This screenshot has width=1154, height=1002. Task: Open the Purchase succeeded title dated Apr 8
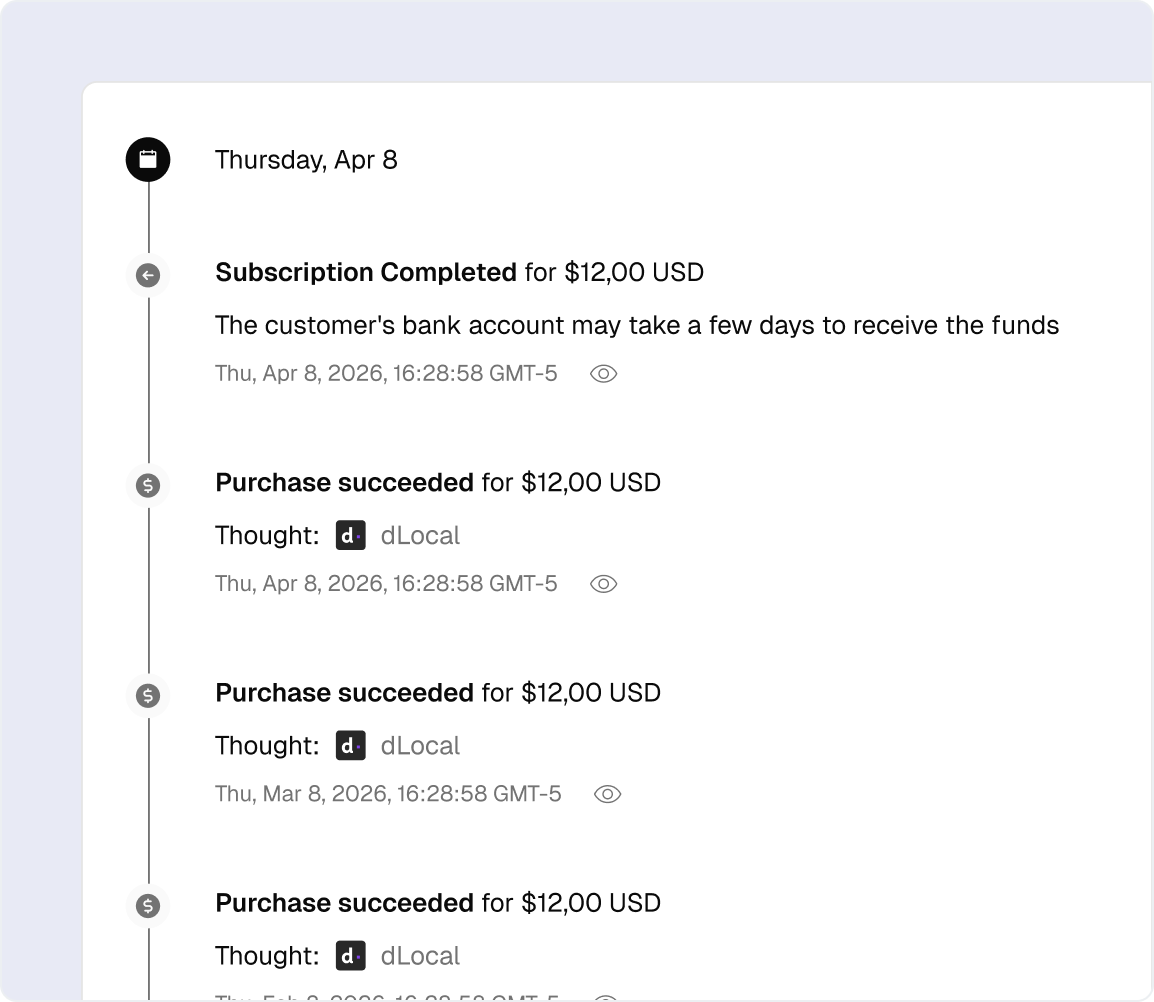pyautogui.click(x=344, y=483)
